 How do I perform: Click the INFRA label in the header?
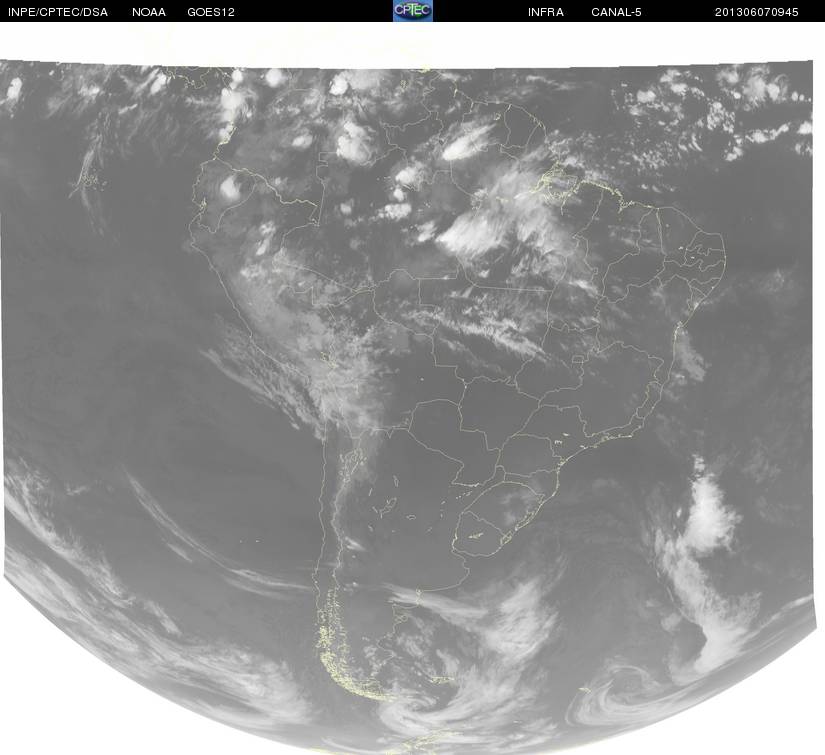coord(546,12)
